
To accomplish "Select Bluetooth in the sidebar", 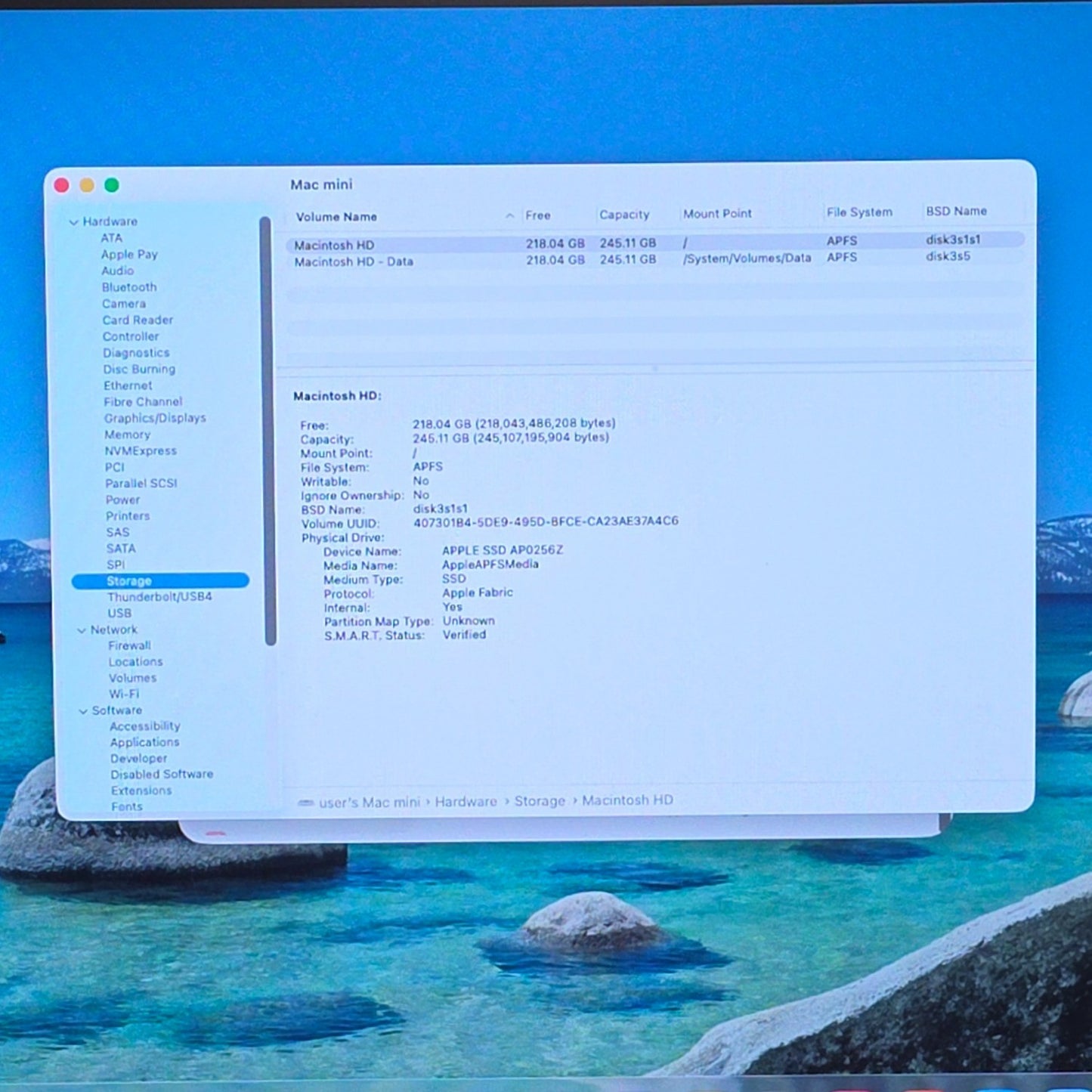I will point(129,287).
